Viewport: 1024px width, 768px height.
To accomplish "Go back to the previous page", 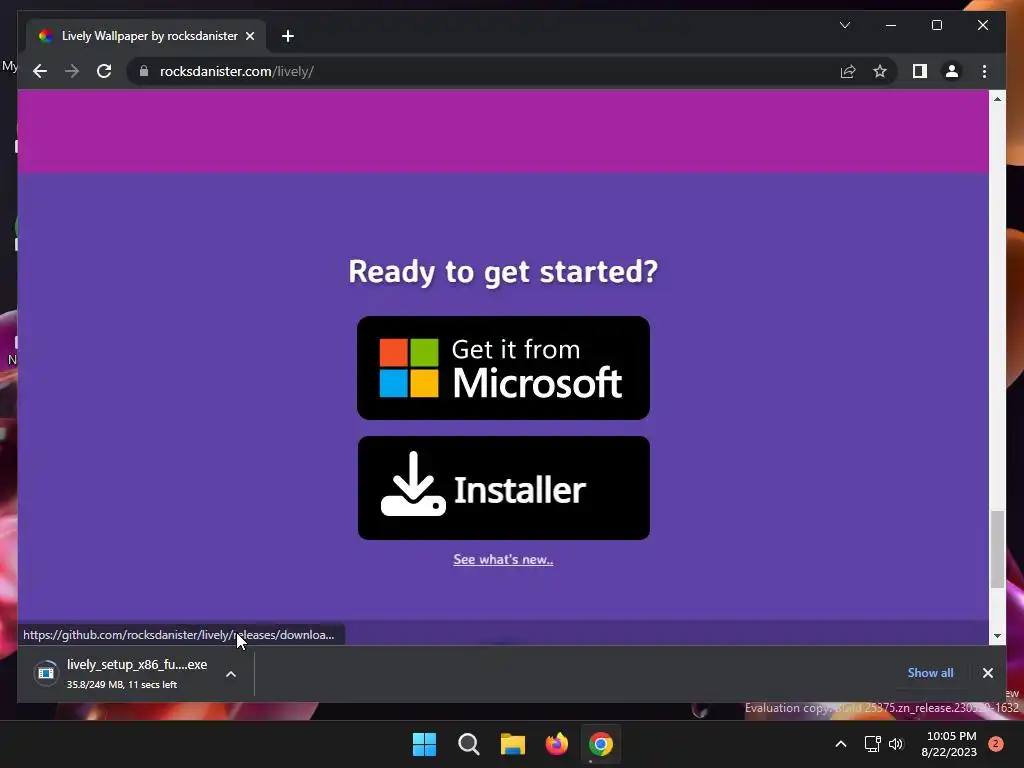I will pos(40,71).
